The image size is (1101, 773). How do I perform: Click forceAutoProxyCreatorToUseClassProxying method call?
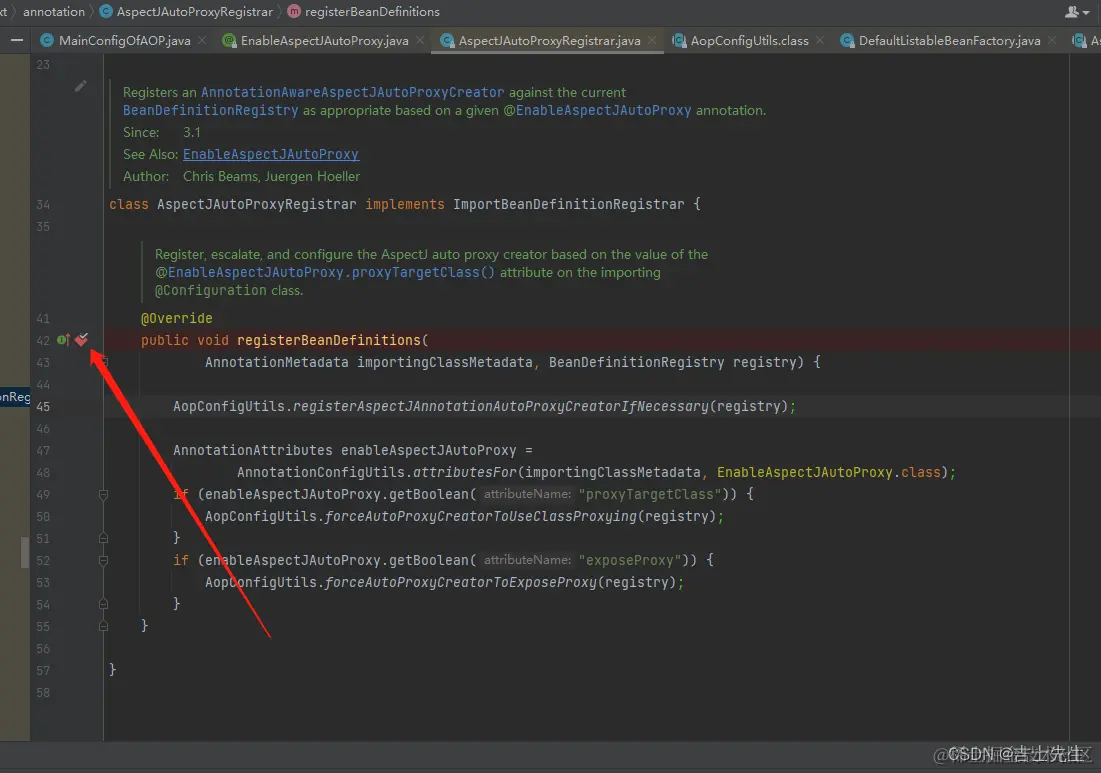click(x=480, y=517)
